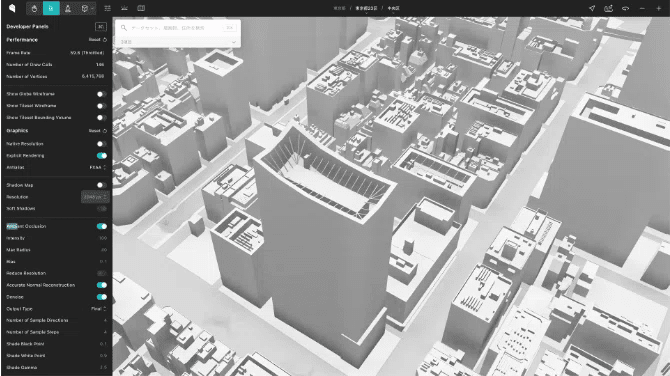Open the Output Type Final dropdown

(x=98, y=308)
